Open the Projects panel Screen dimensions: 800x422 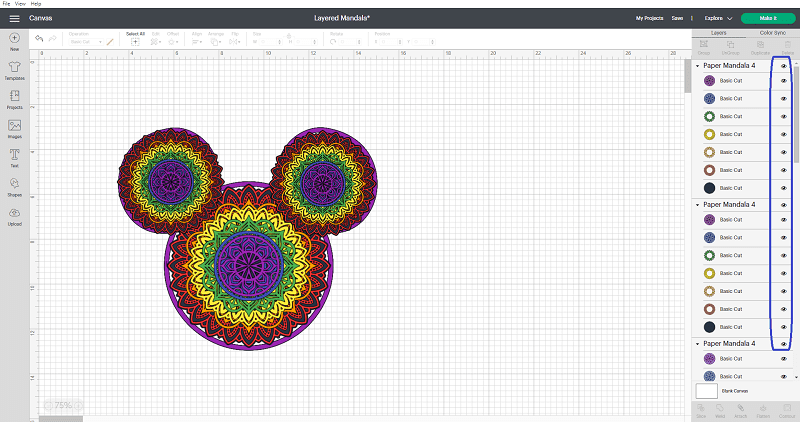pyautogui.click(x=14, y=100)
